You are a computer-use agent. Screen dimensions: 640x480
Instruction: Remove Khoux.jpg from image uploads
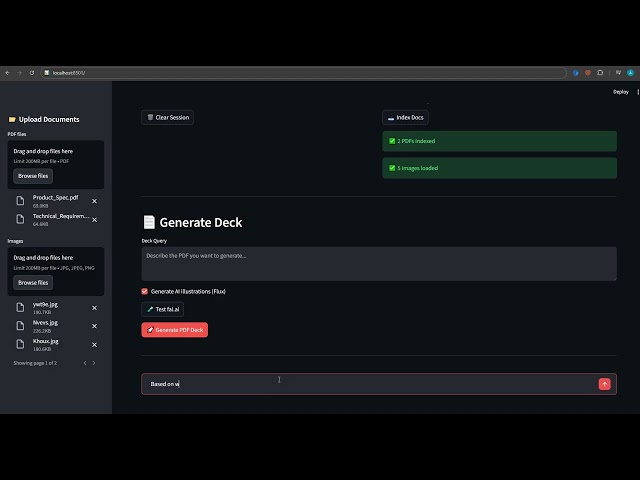point(94,345)
